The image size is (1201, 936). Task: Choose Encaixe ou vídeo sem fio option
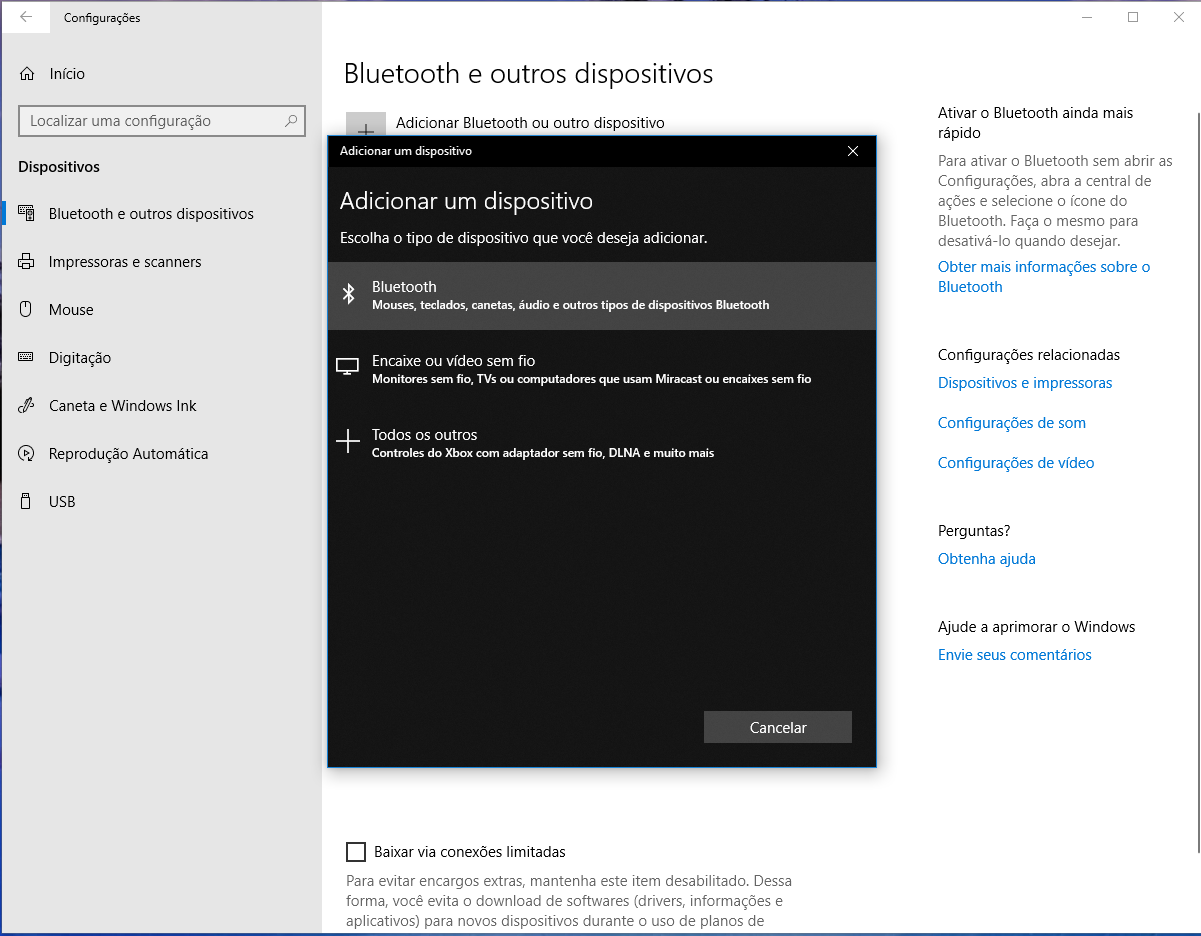tap(602, 369)
